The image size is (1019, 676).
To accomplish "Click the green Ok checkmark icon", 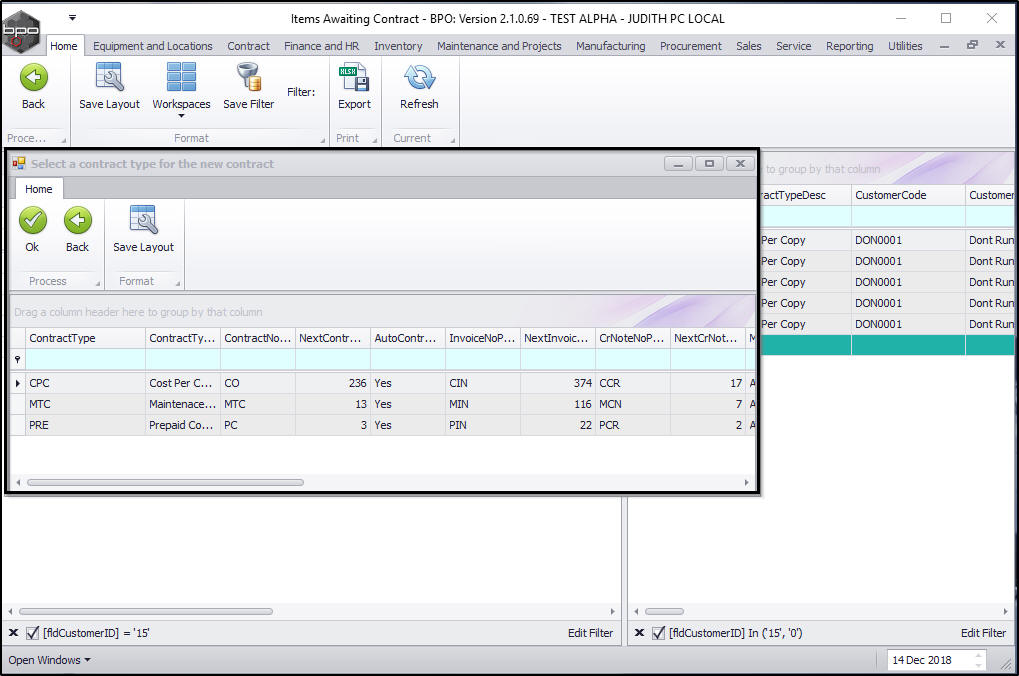I will [33, 221].
